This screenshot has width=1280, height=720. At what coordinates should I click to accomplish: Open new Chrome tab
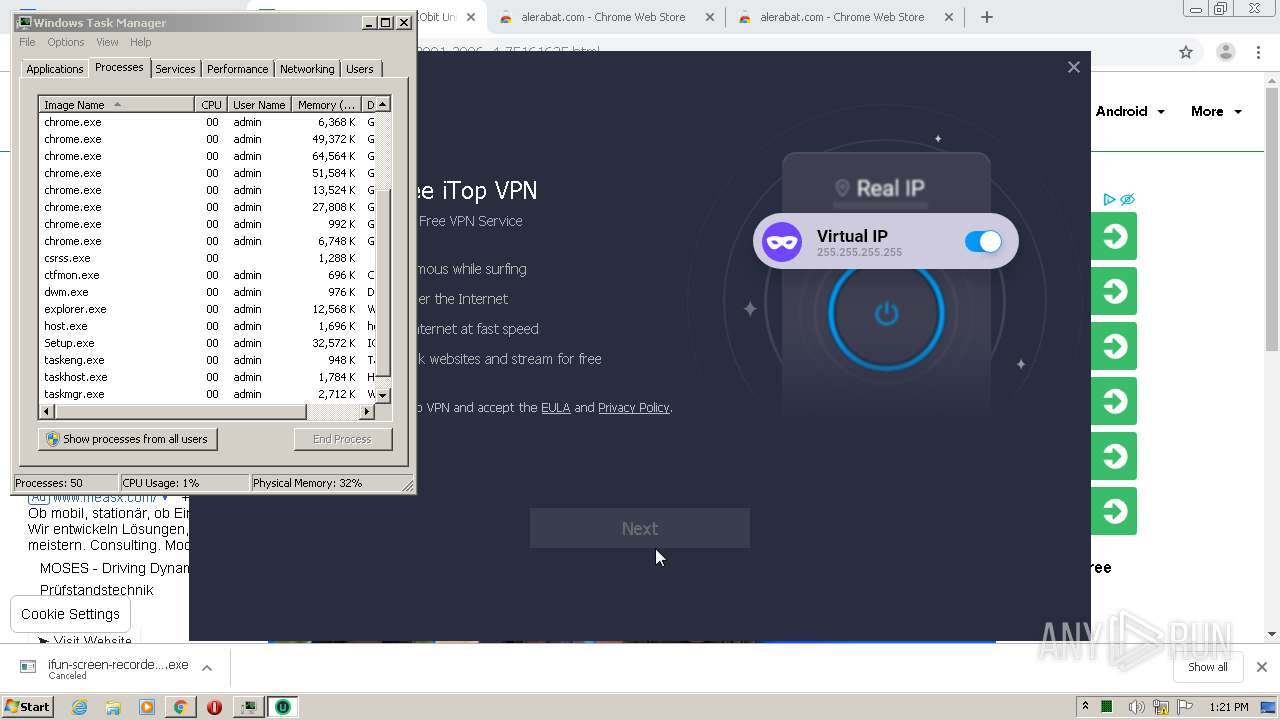click(x=987, y=17)
